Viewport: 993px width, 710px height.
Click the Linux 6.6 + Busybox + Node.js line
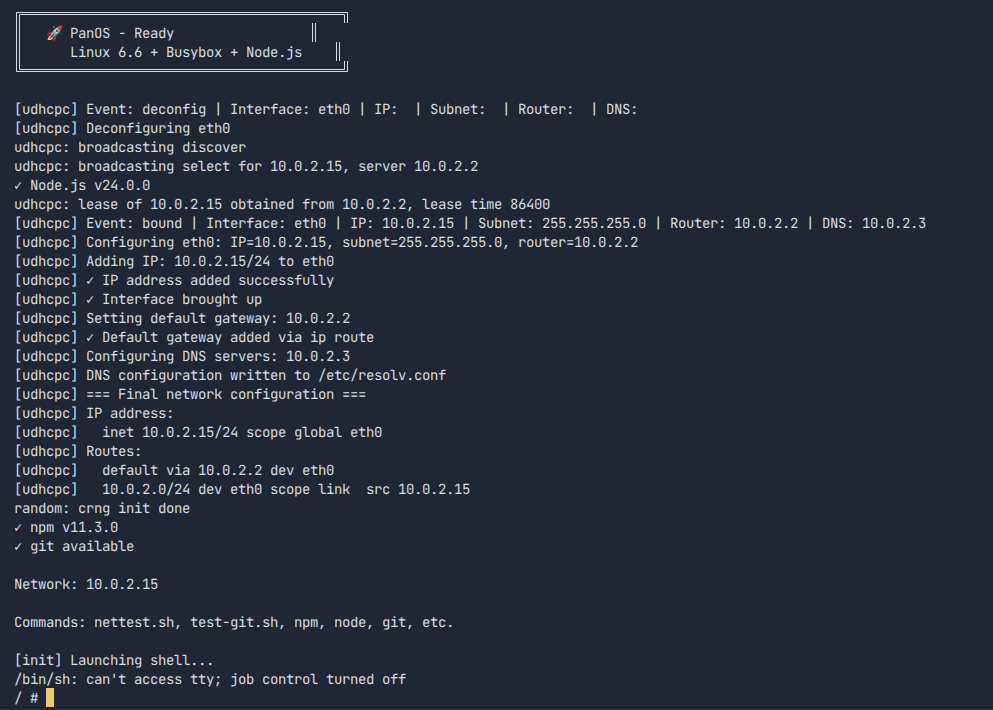coord(185,52)
